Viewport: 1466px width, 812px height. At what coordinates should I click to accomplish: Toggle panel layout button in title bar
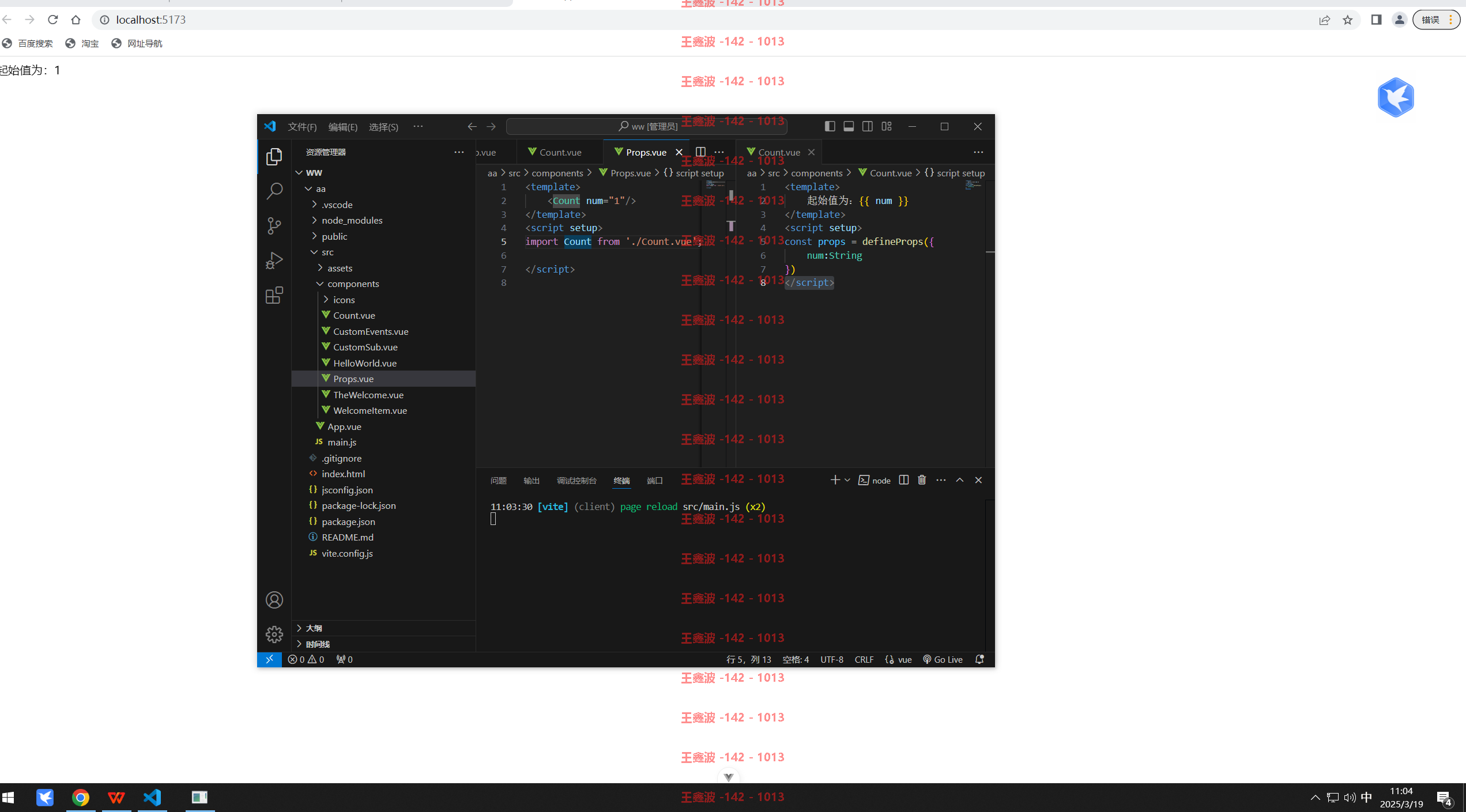pyautogui.click(x=849, y=126)
